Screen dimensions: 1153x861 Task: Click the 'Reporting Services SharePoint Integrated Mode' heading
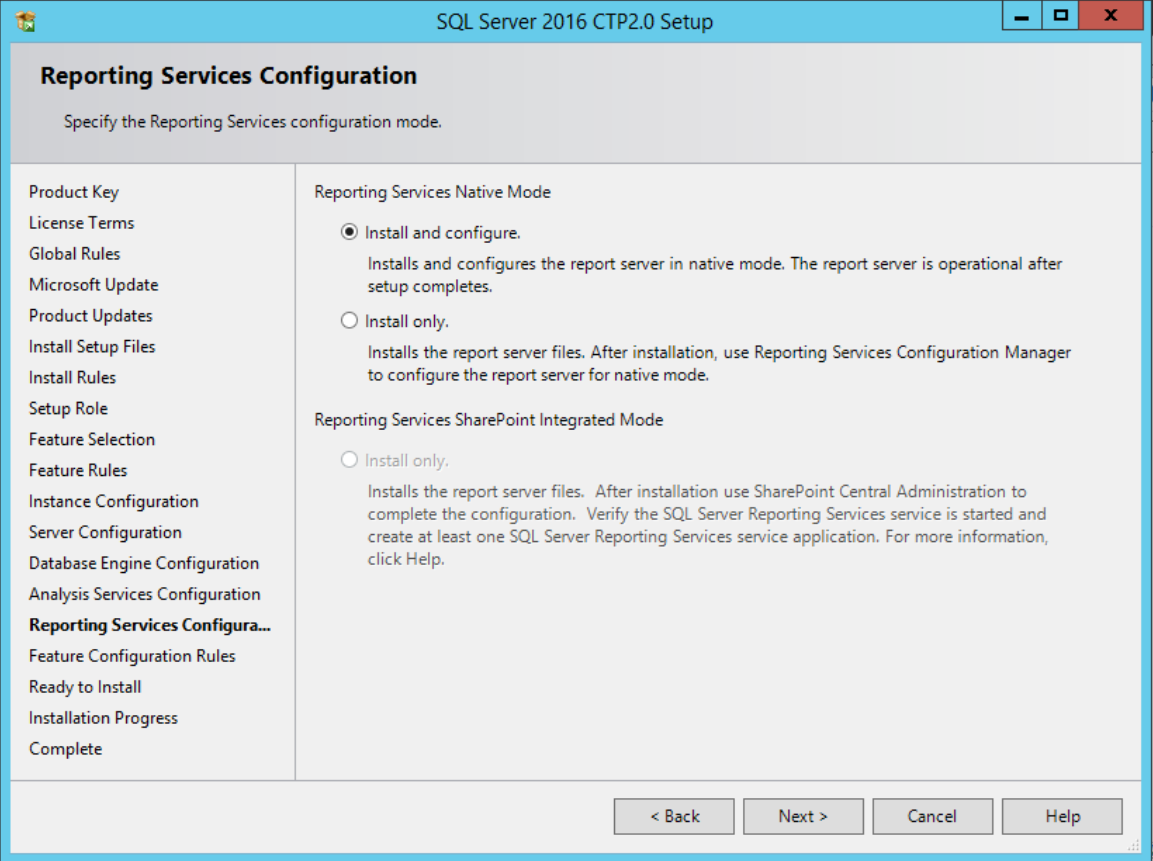[488, 420]
